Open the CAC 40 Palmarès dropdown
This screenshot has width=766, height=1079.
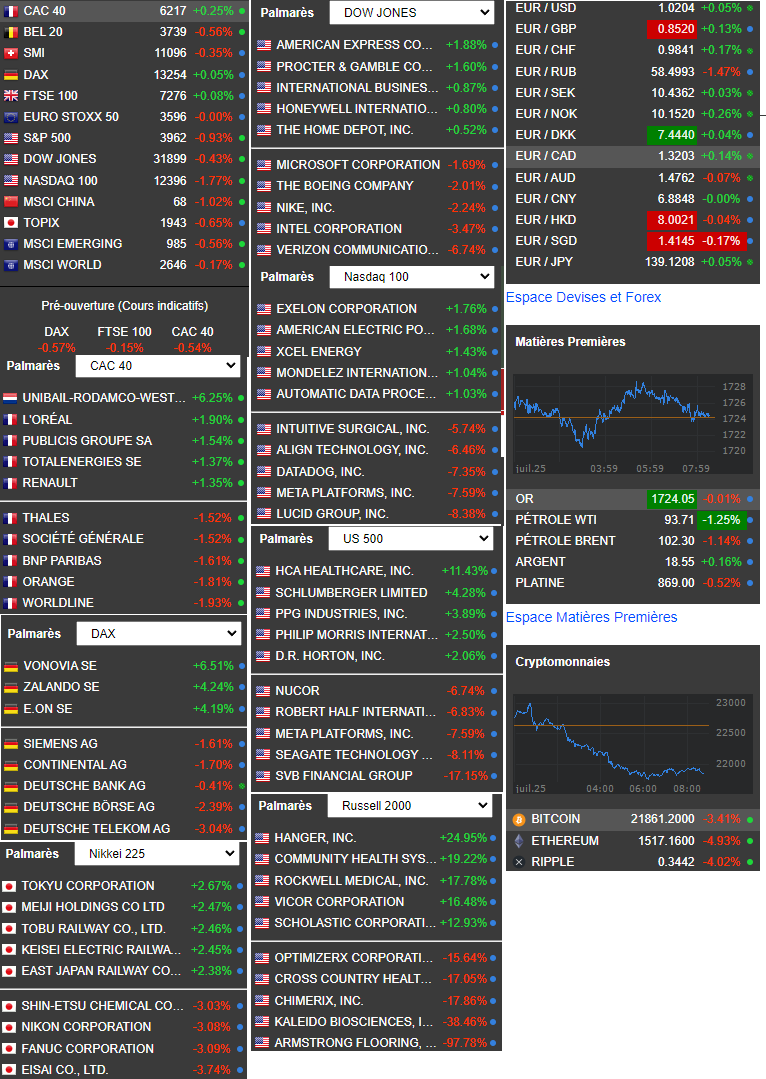(157, 366)
